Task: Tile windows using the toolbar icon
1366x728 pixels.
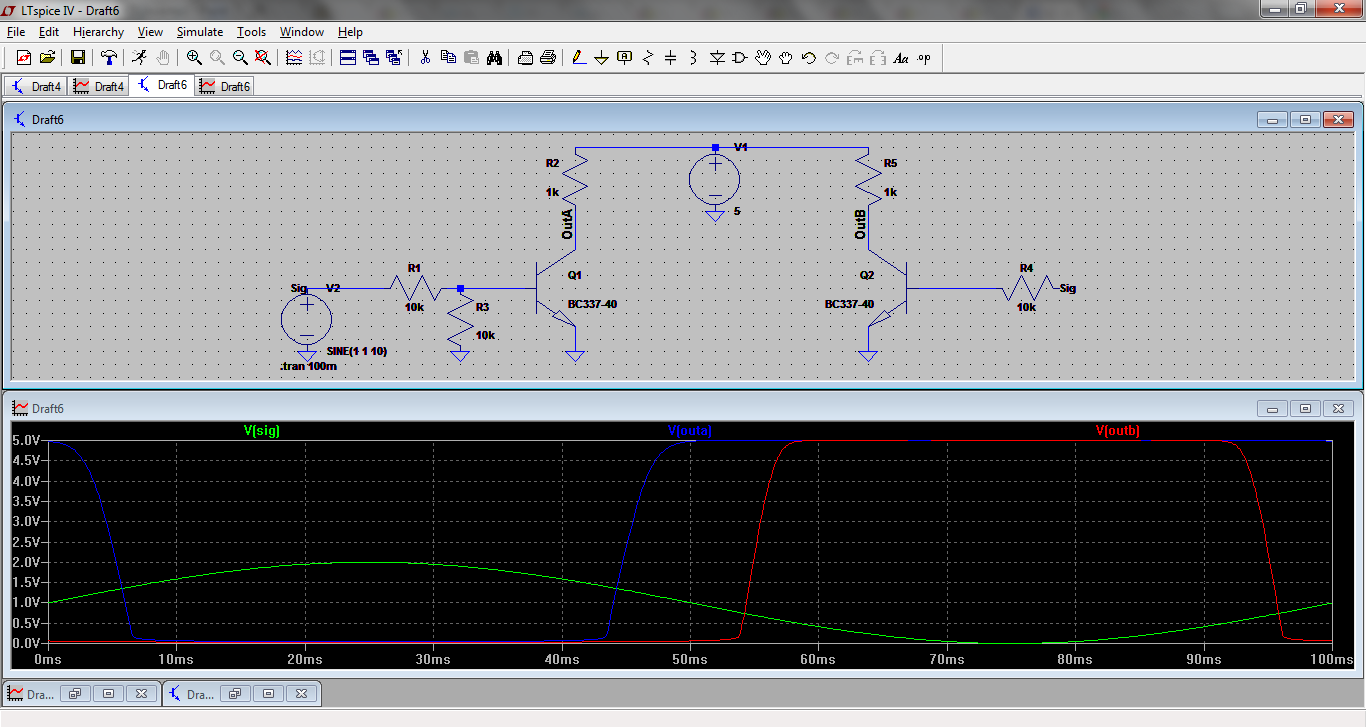Action: (x=348, y=58)
